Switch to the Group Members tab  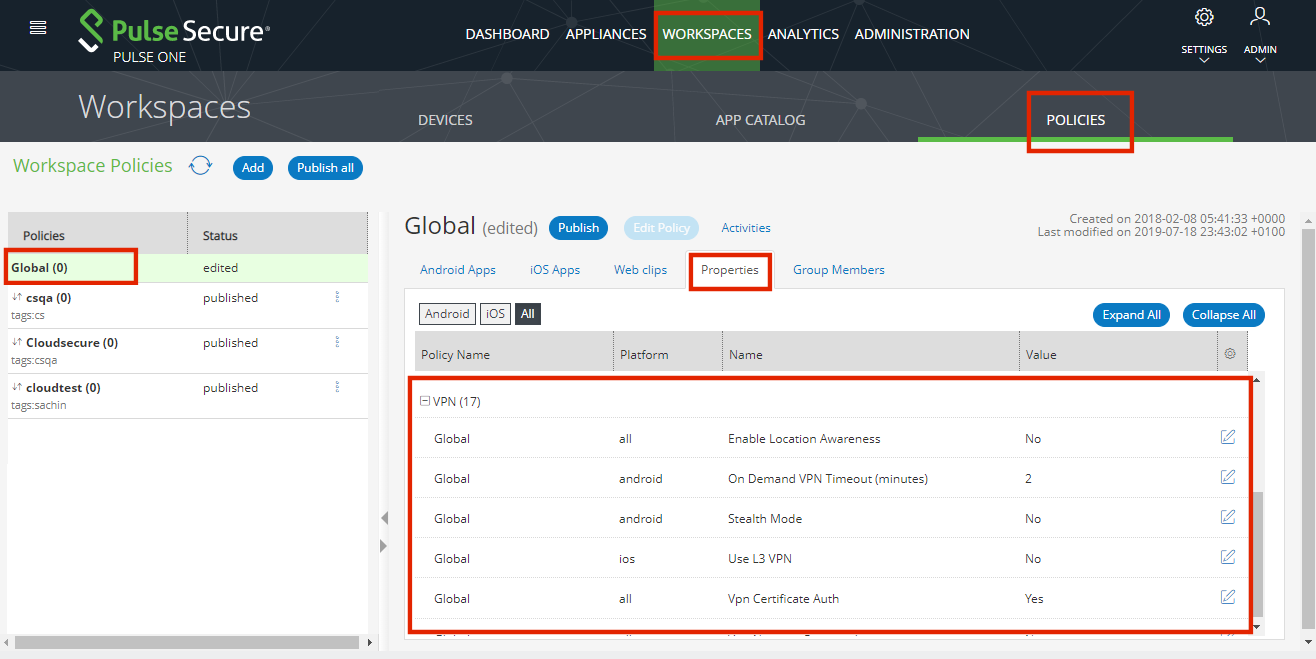coord(838,270)
